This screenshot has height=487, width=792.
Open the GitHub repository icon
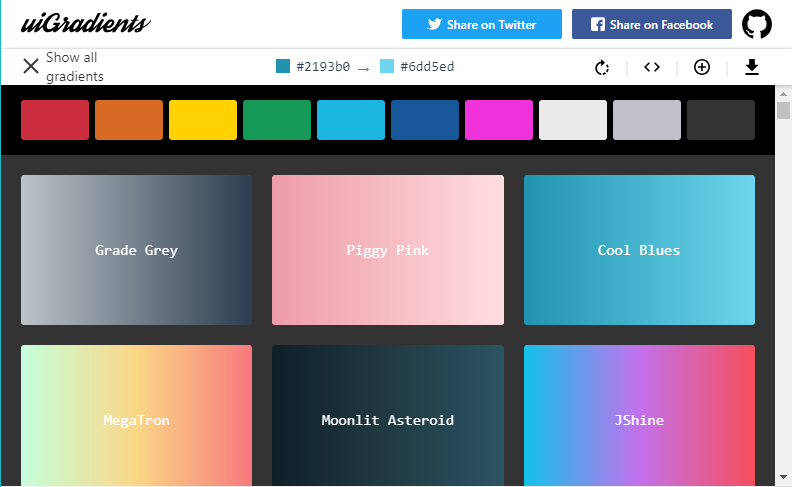pyautogui.click(x=757, y=24)
